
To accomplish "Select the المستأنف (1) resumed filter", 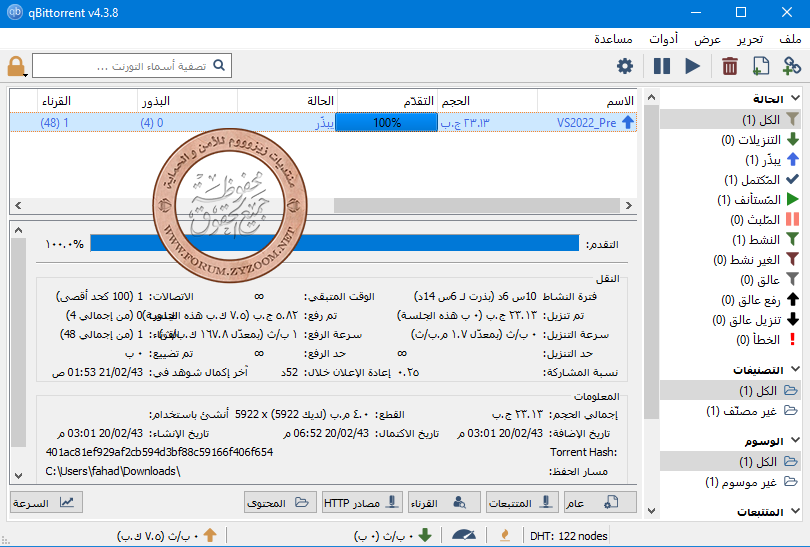I will 730,199.
